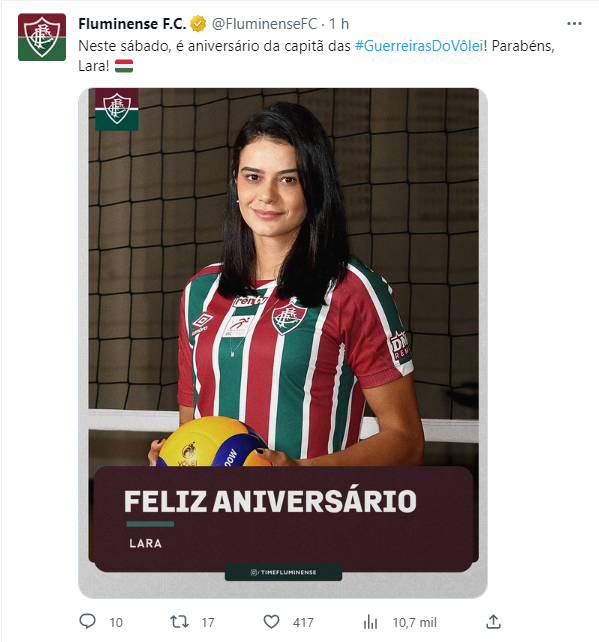This screenshot has width=599, height=642.
Task: Click the Fluminense crest in image corner
Action: pos(117,109)
